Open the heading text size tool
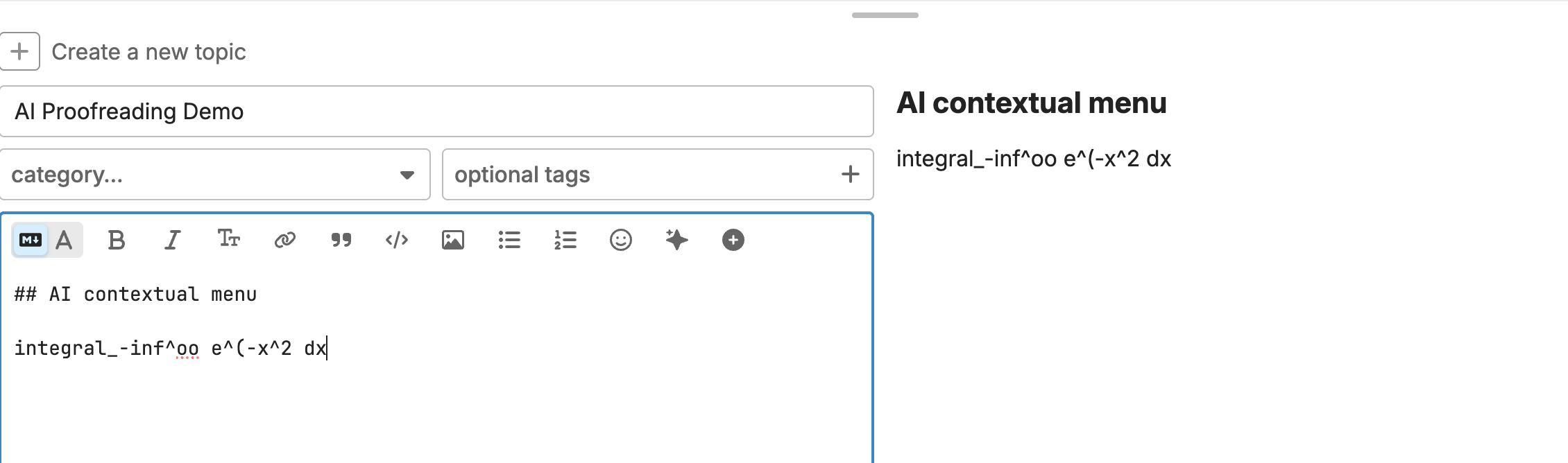The image size is (1568, 463). tap(228, 240)
